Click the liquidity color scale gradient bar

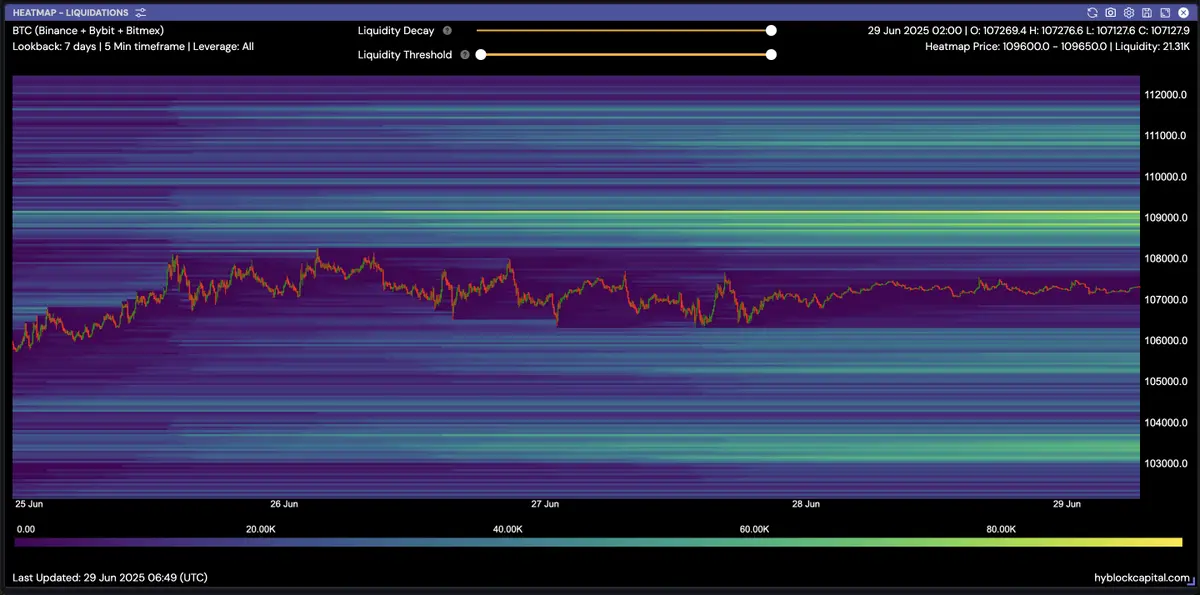[x=598, y=542]
